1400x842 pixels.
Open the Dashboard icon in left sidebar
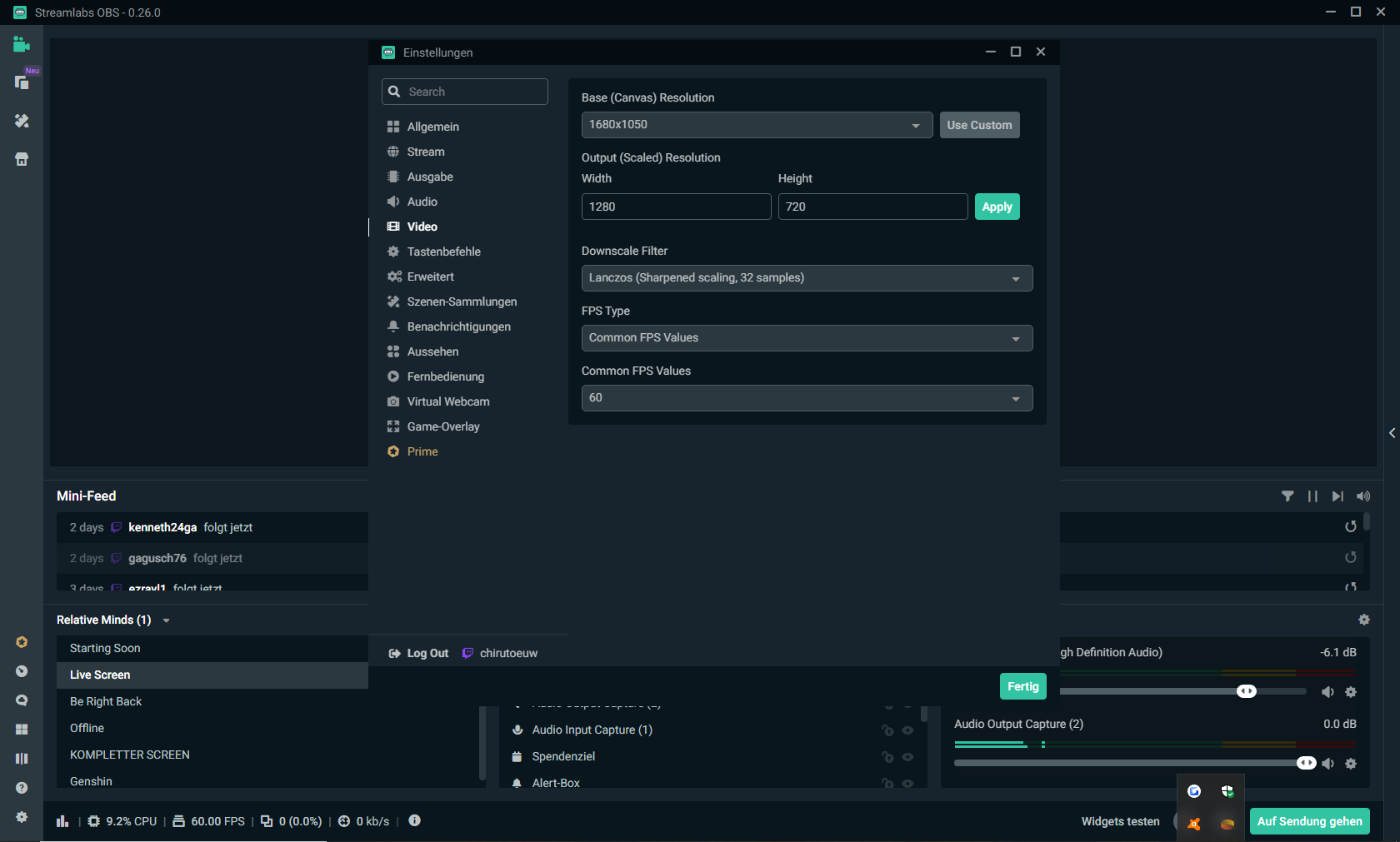22,671
